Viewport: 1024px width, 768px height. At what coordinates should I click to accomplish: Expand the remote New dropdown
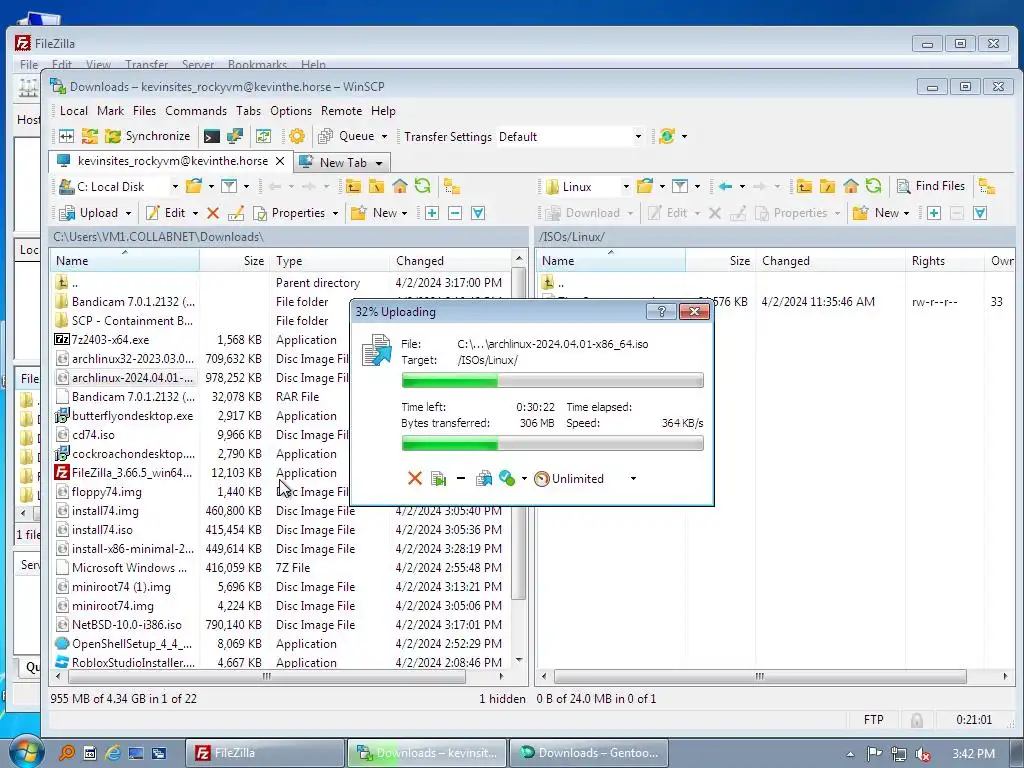906,214
